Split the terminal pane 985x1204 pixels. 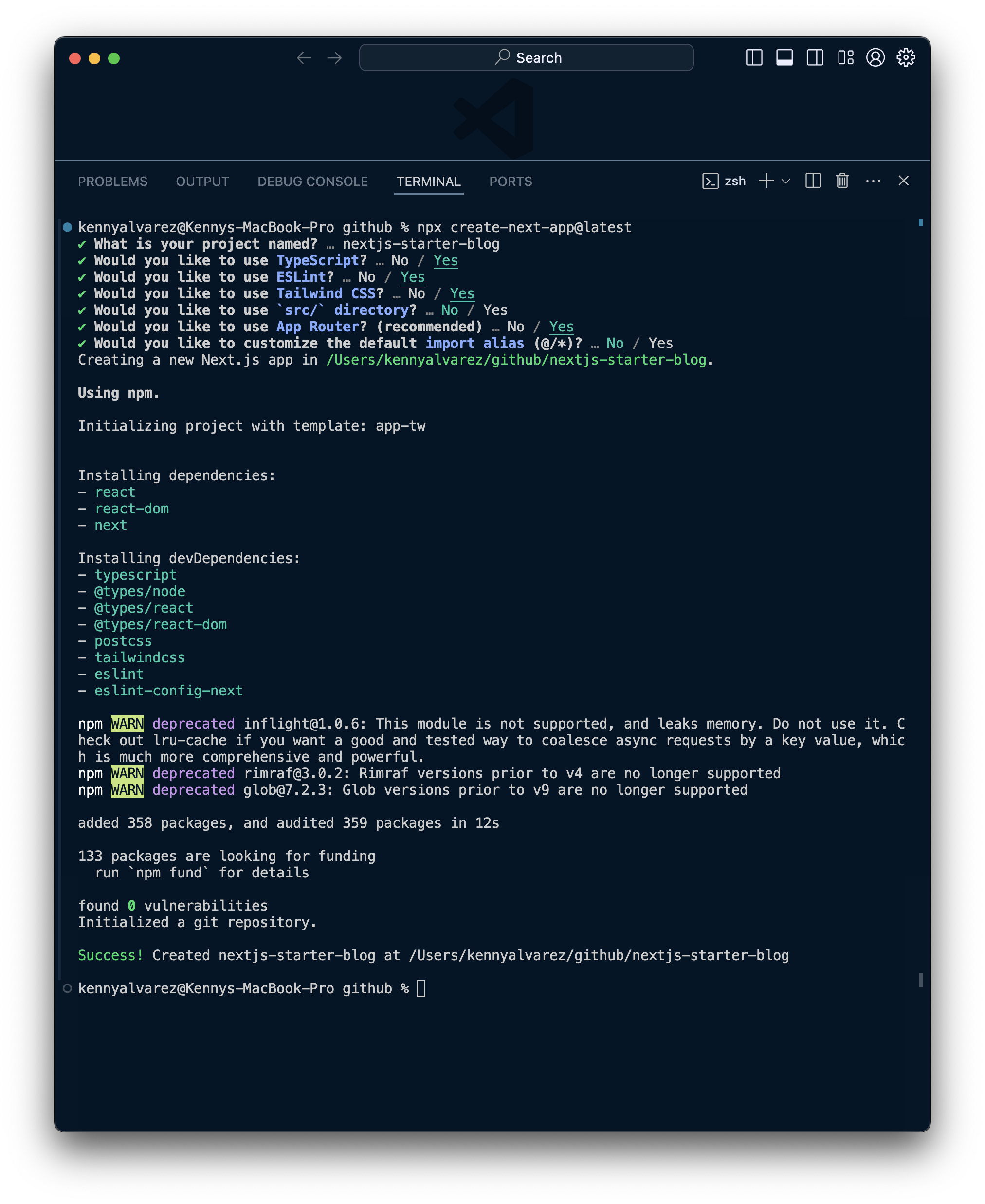pyautogui.click(x=813, y=181)
